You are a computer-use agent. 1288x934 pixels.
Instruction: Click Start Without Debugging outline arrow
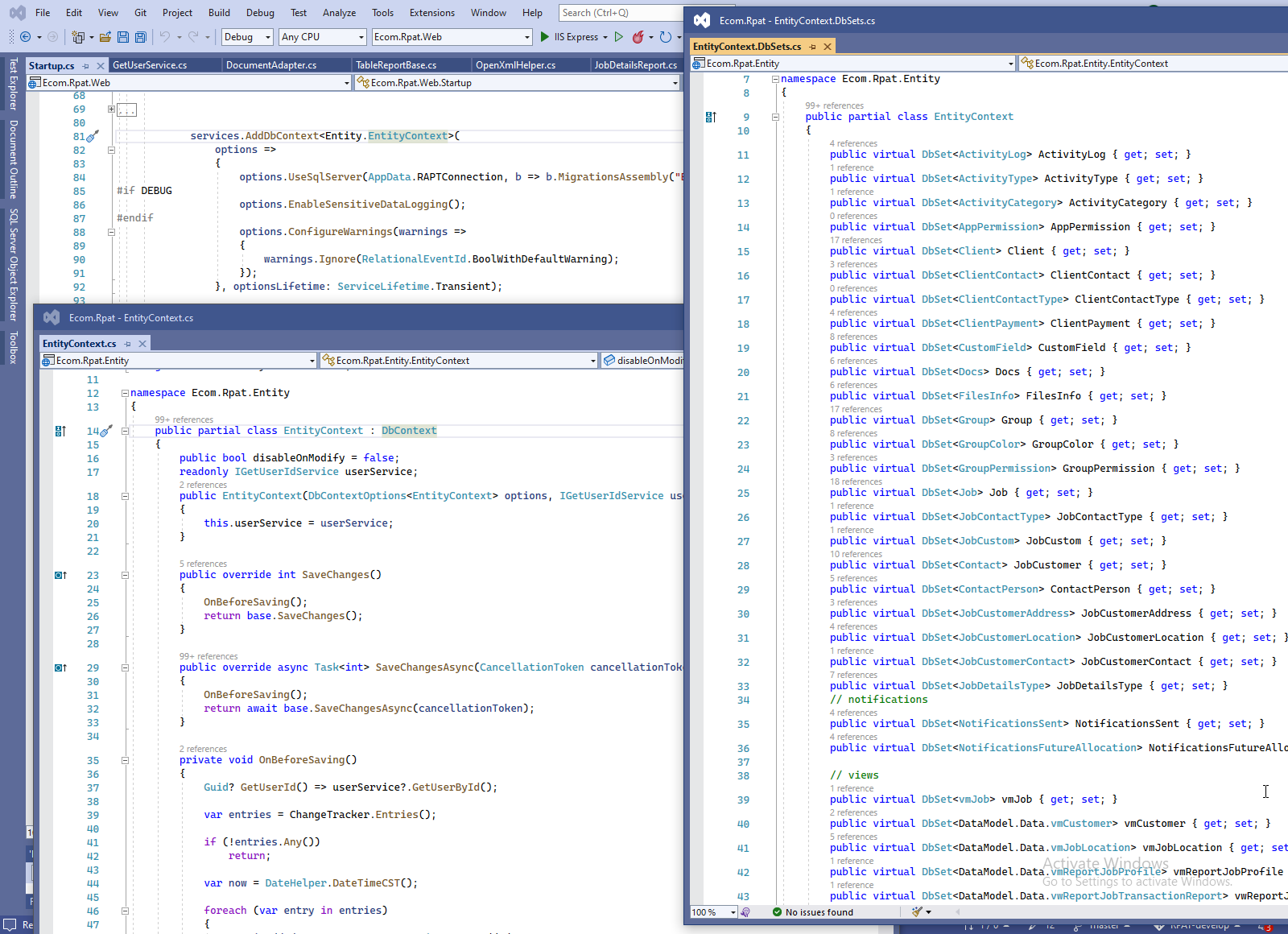click(x=618, y=37)
